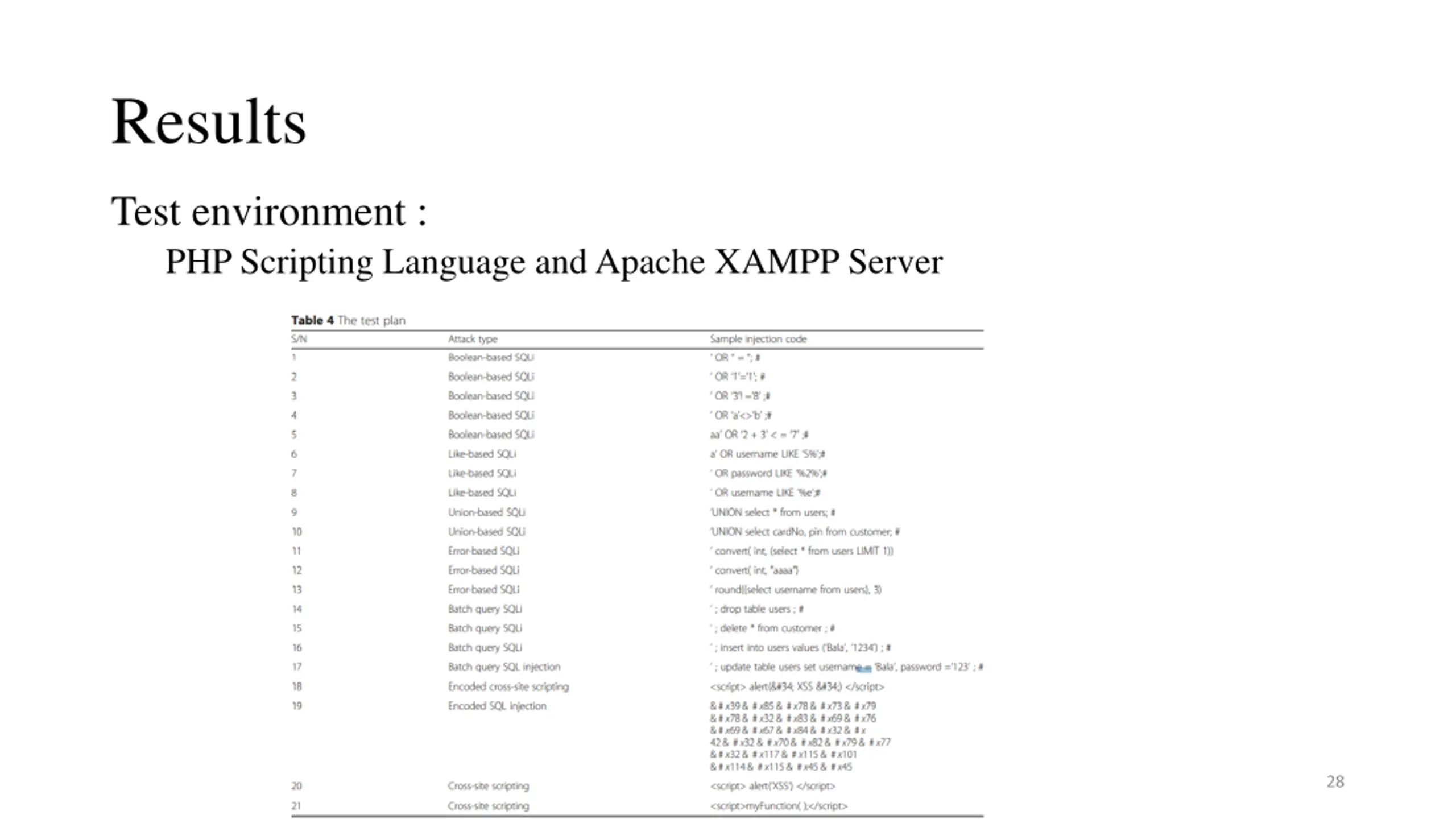Image resolution: width=1456 pixels, height=819 pixels.
Task: Click "Encoded SQL injection" attack type
Action: [497, 706]
